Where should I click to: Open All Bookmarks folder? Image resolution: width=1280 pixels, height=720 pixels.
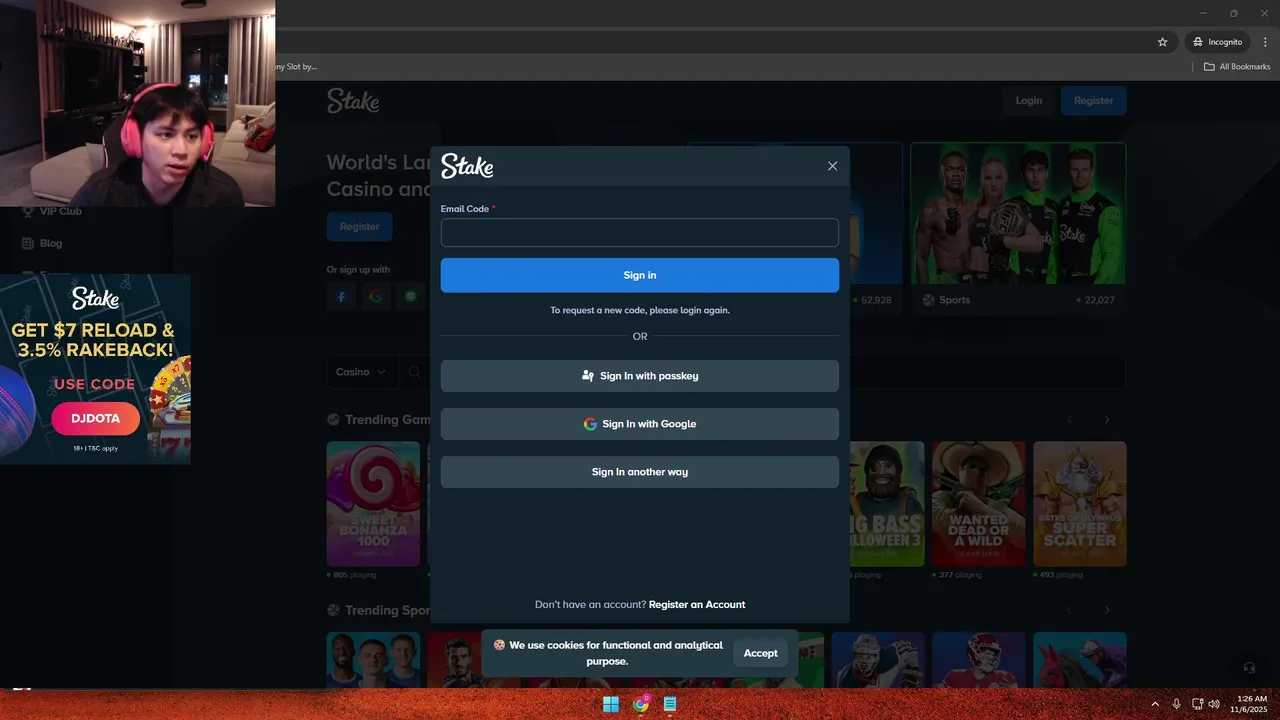[1237, 67]
